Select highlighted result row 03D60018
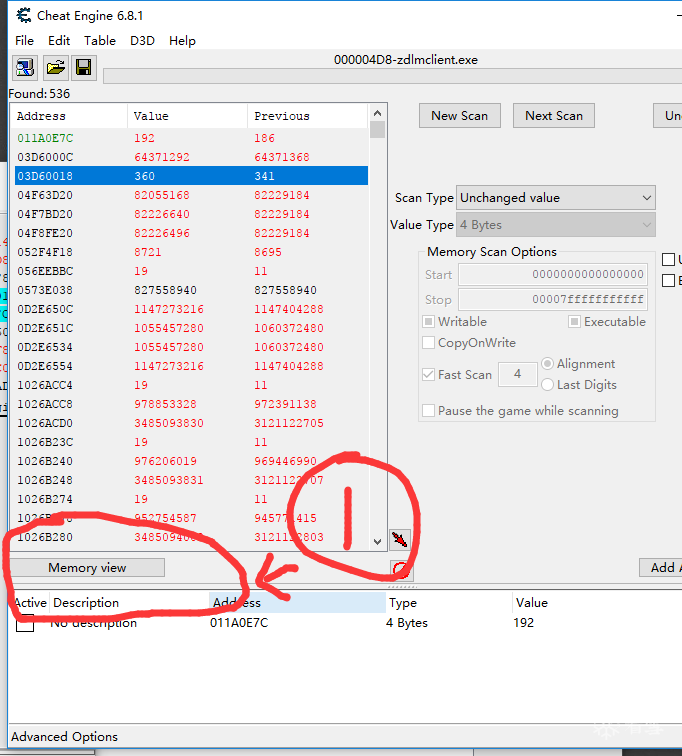The width and height of the screenshot is (682, 756). point(191,176)
